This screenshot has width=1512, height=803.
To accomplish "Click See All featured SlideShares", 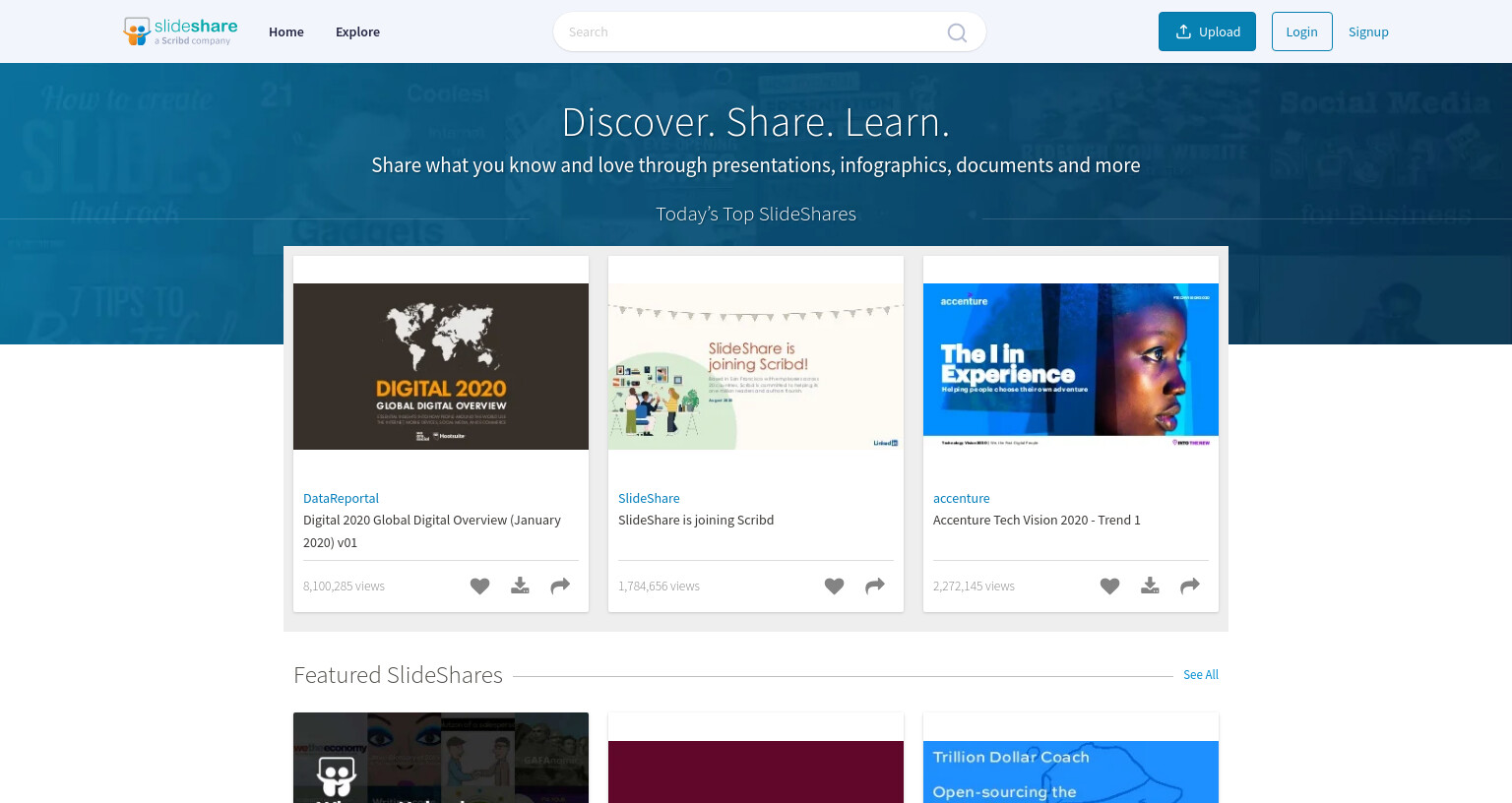I will (1201, 675).
